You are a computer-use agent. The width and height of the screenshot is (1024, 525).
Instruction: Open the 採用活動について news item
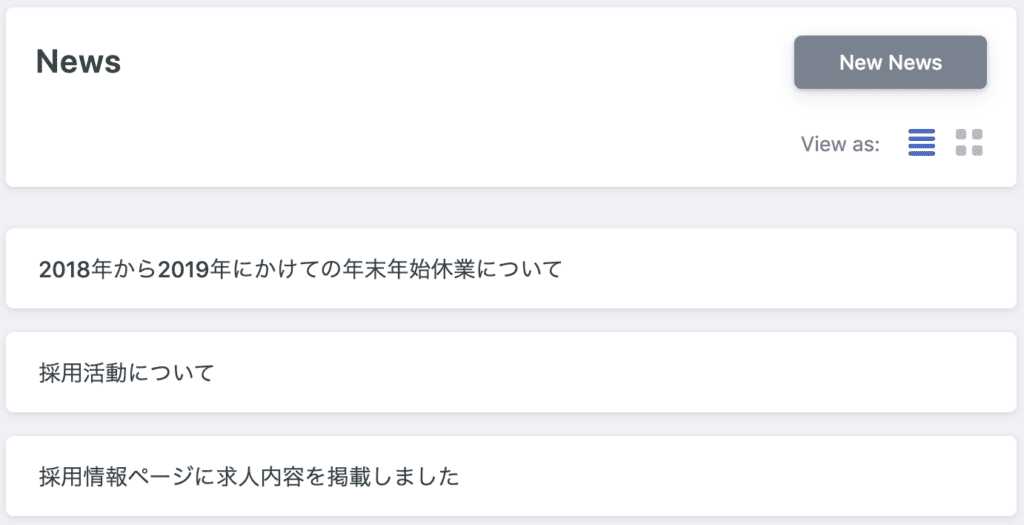[x=512, y=372]
